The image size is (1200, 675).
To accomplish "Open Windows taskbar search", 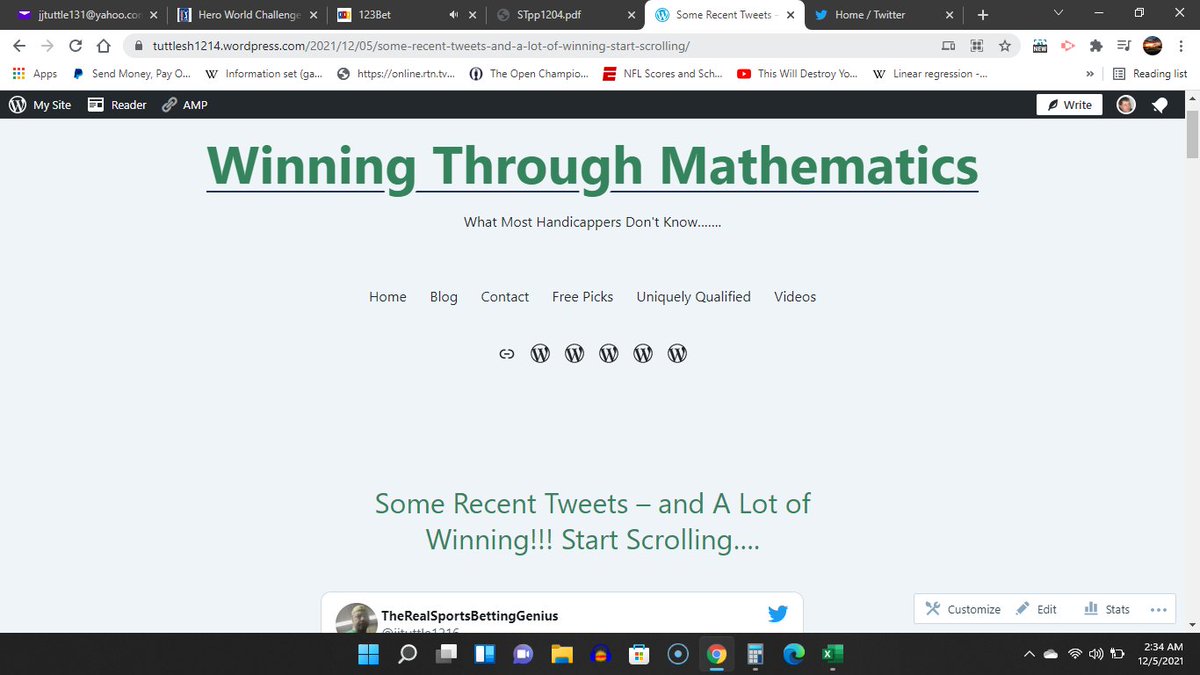I will point(408,654).
